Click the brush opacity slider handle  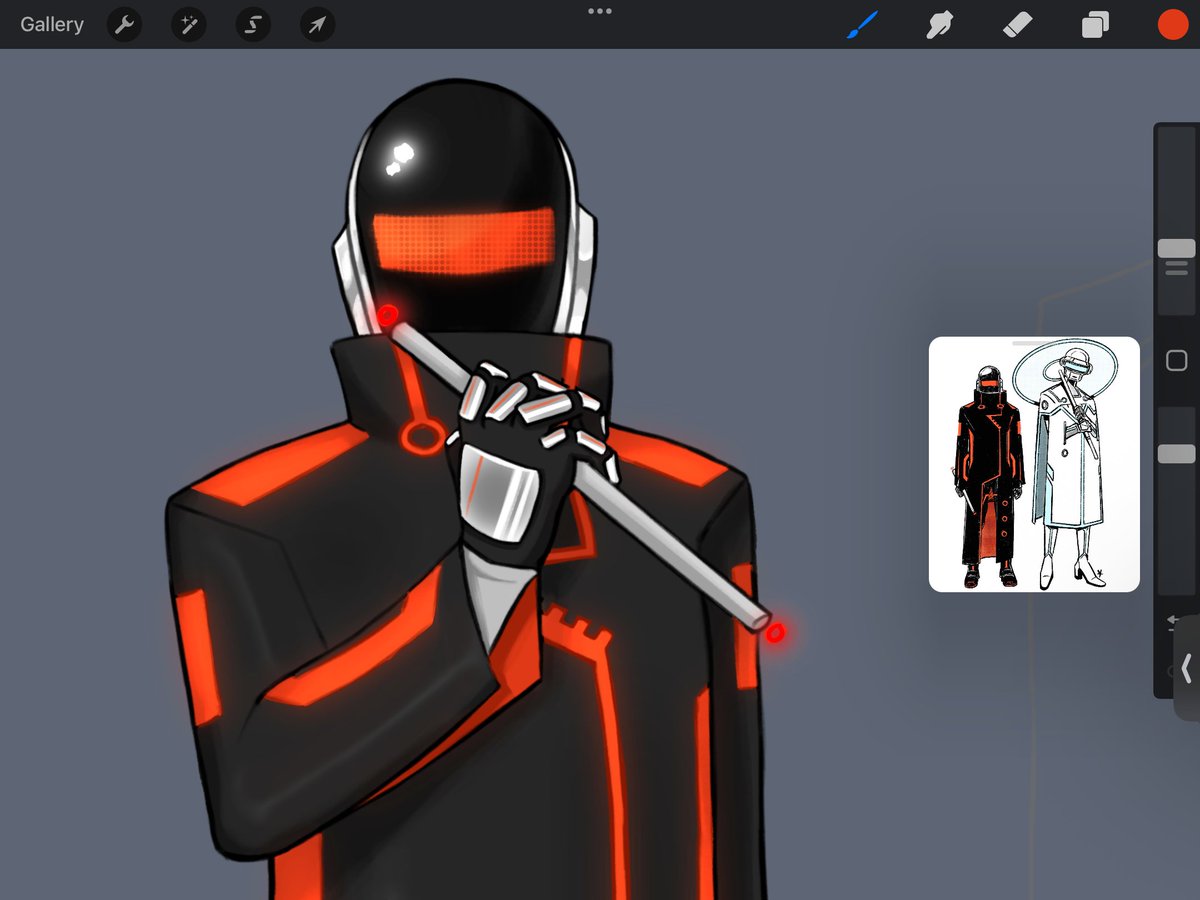(x=1176, y=454)
